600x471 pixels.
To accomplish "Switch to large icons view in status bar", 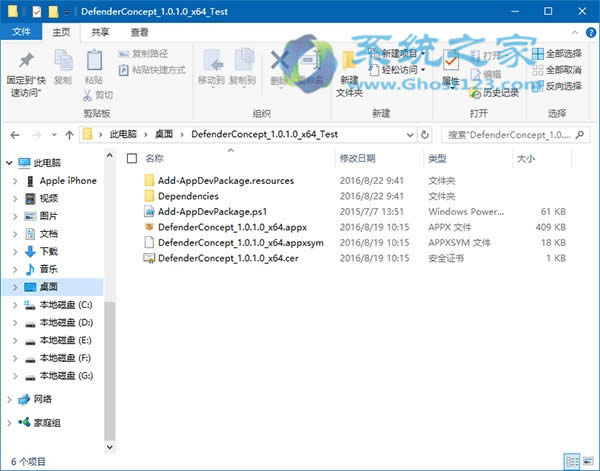I will (x=589, y=462).
